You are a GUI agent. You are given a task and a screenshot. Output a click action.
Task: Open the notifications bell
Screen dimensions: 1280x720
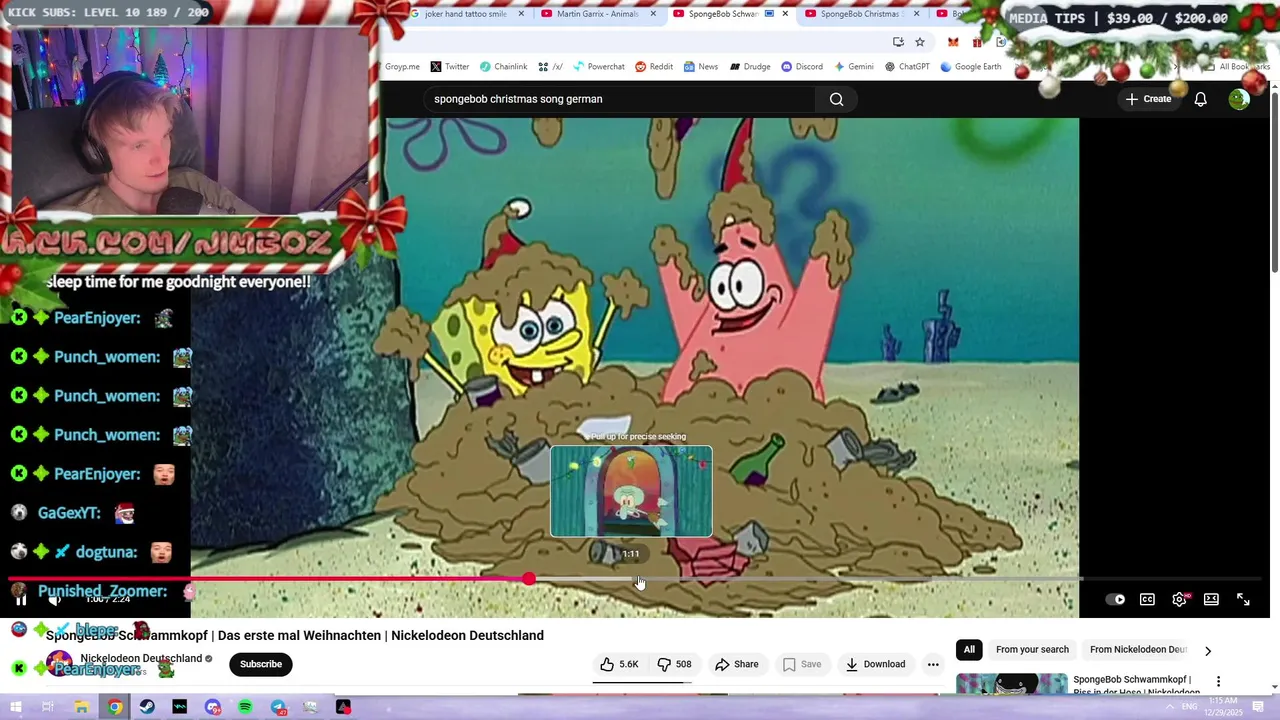point(1200,99)
